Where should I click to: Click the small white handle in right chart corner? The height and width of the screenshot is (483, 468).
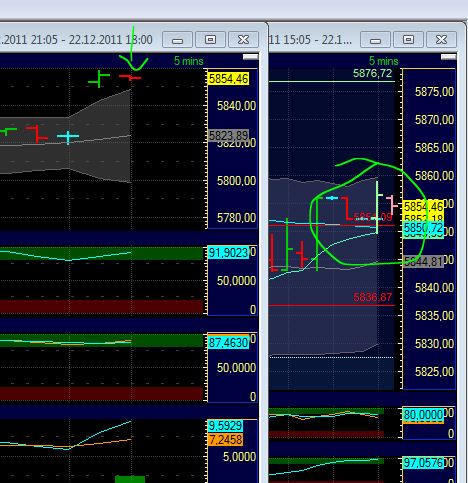pyautogui.click(x=448, y=57)
